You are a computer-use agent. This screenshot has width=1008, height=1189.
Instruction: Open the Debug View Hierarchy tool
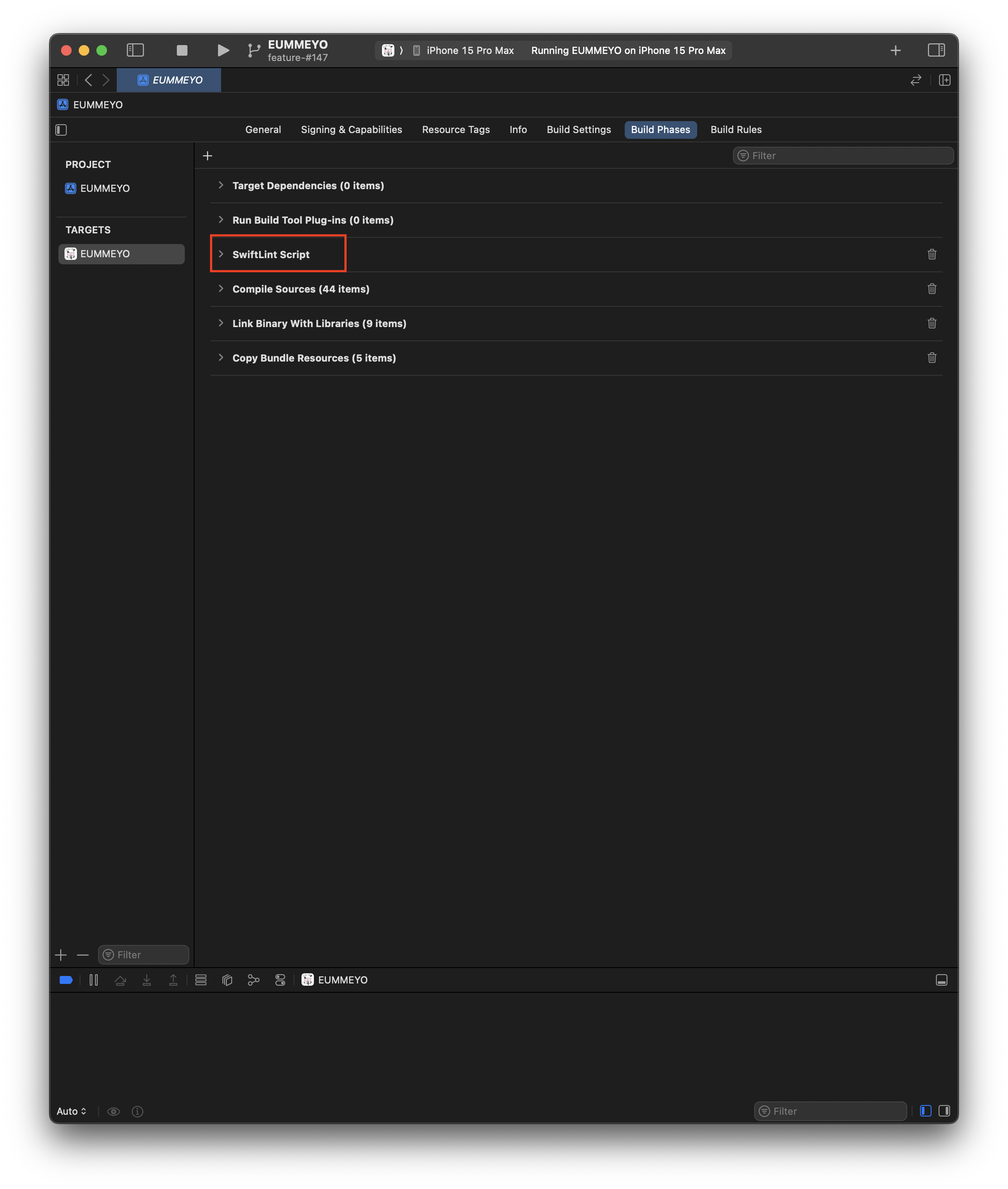click(227, 980)
